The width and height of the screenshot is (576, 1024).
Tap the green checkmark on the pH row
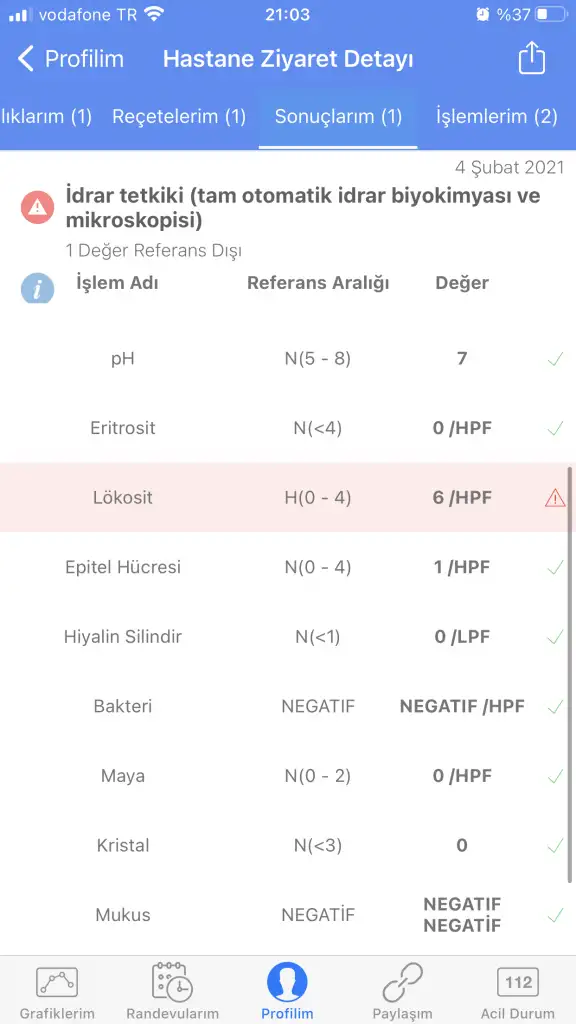click(555, 359)
